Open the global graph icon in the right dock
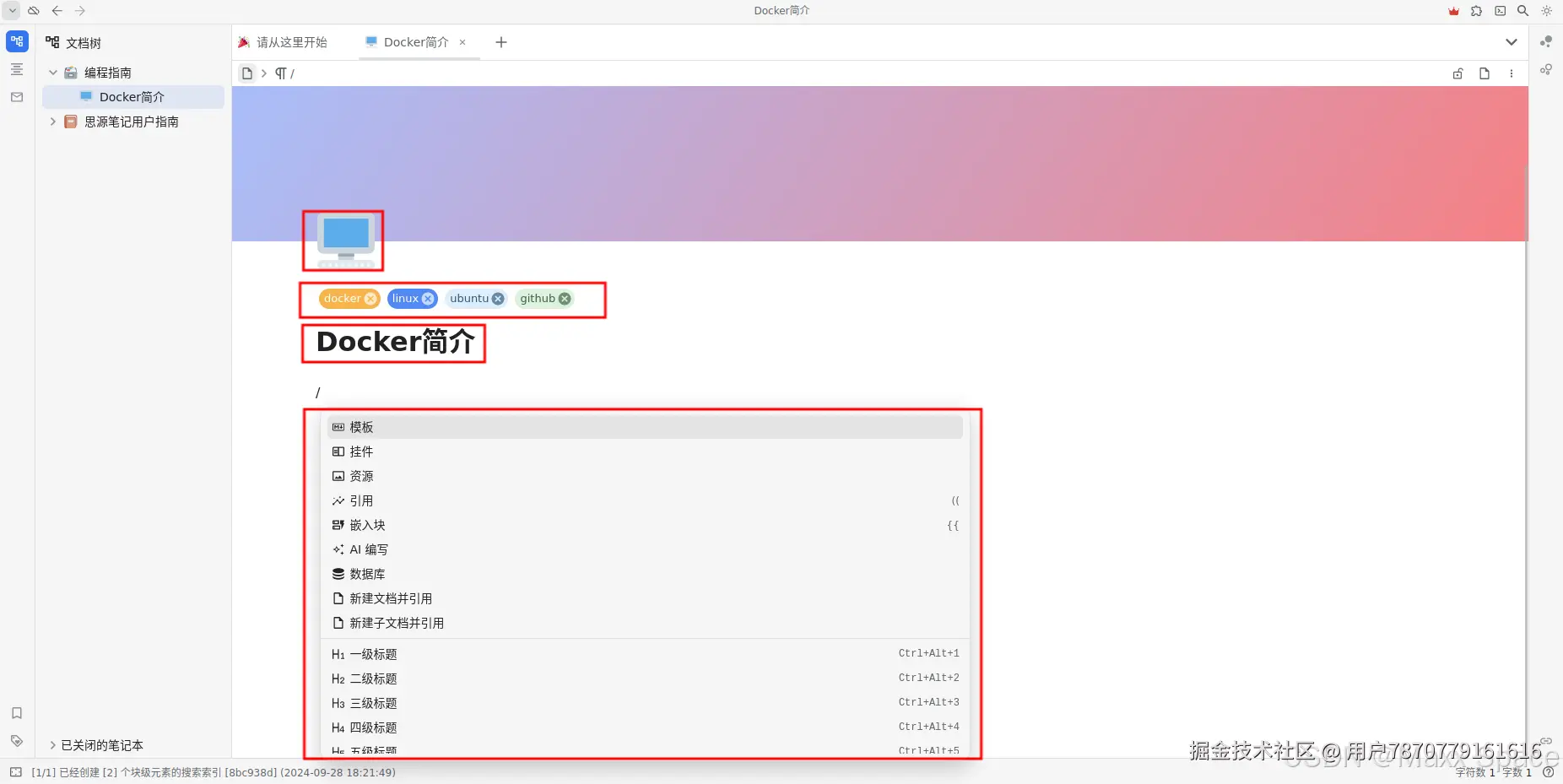Image resolution: width=1563 pixels, height=784 pixels. click(1546, 69)
